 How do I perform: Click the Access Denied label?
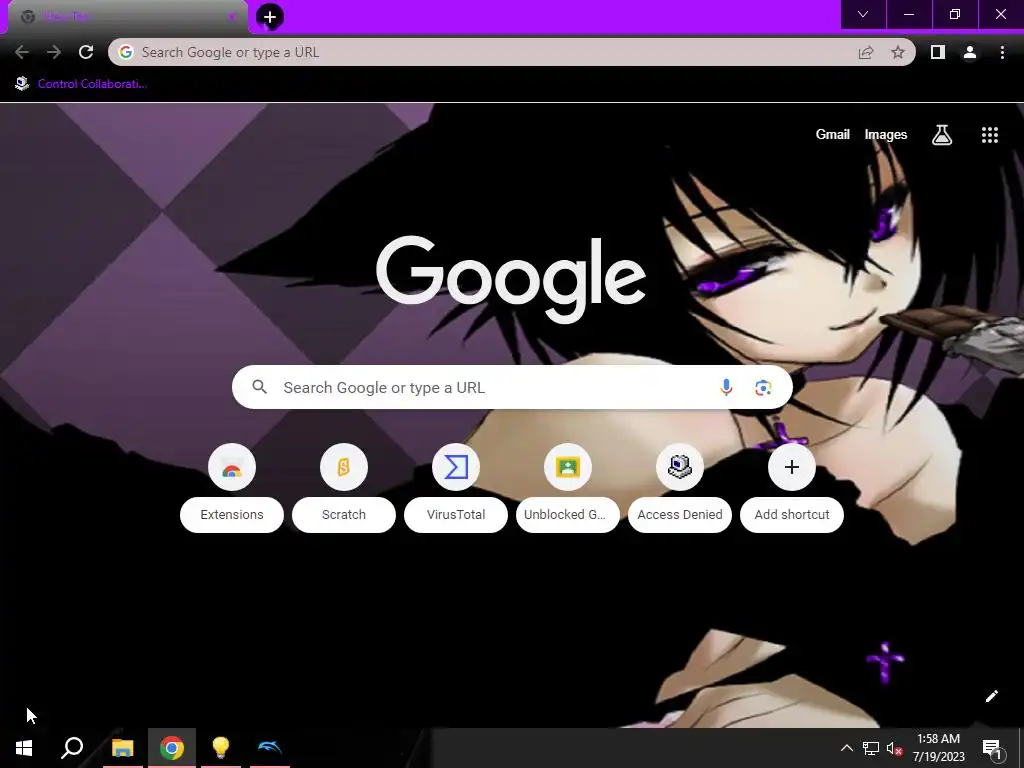coord(680,515)
